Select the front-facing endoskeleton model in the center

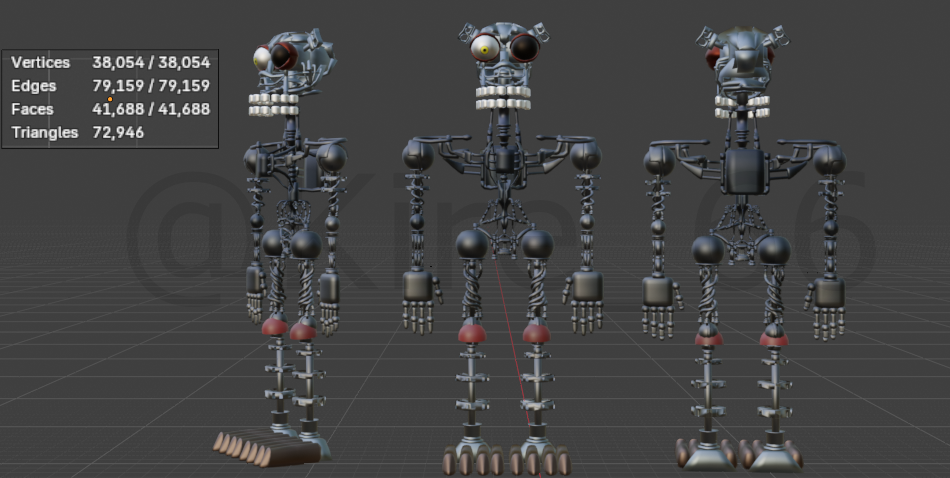pyautogui.click(x=502, y=248)
